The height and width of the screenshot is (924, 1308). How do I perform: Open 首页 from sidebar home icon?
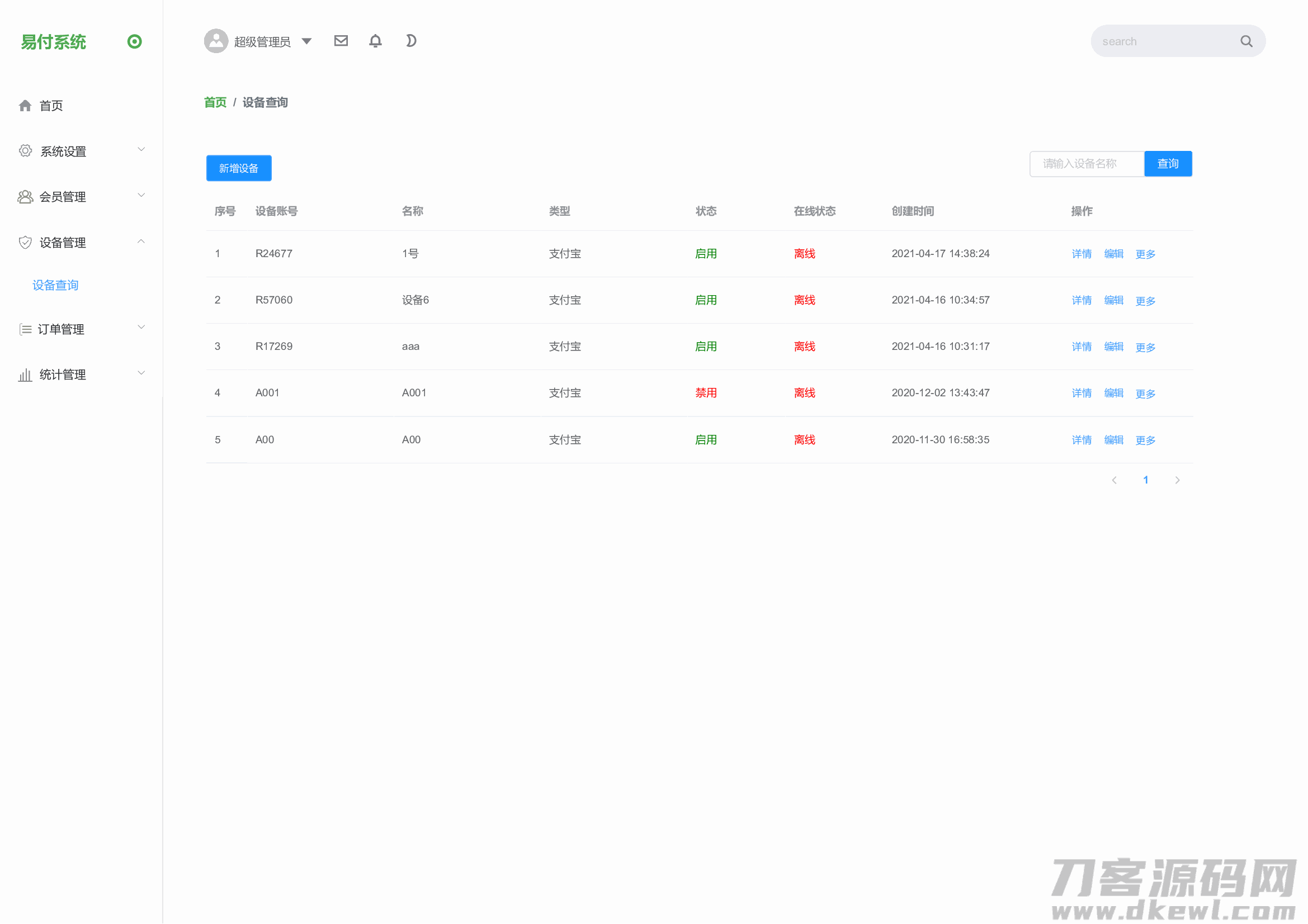25,106
